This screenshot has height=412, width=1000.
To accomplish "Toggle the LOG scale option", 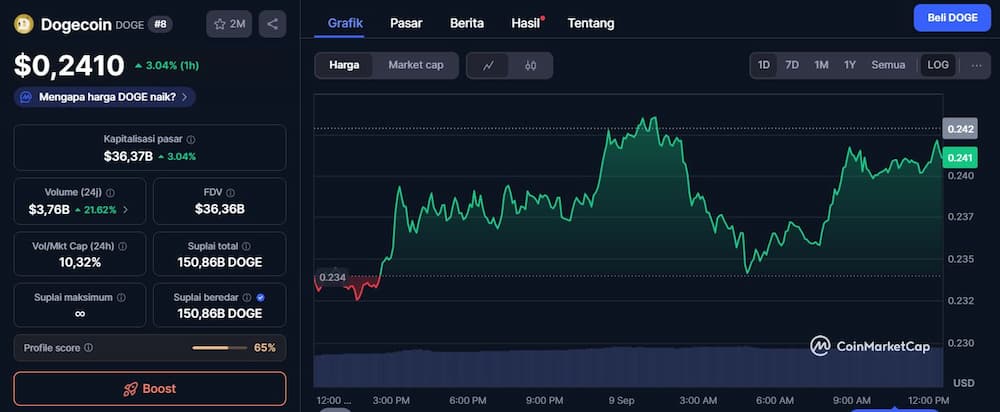I will [x=938, y=65].
